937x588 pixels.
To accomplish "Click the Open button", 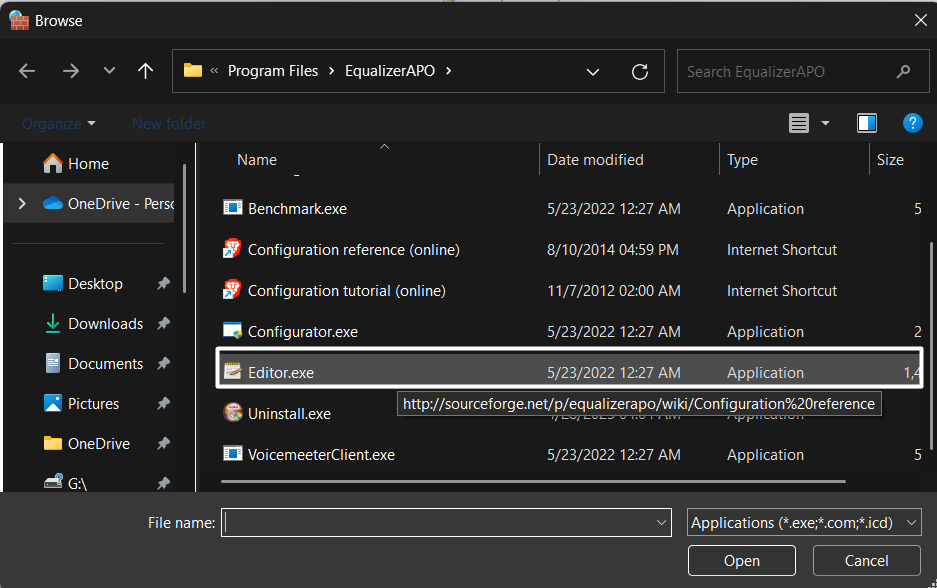I will [741, 561].
